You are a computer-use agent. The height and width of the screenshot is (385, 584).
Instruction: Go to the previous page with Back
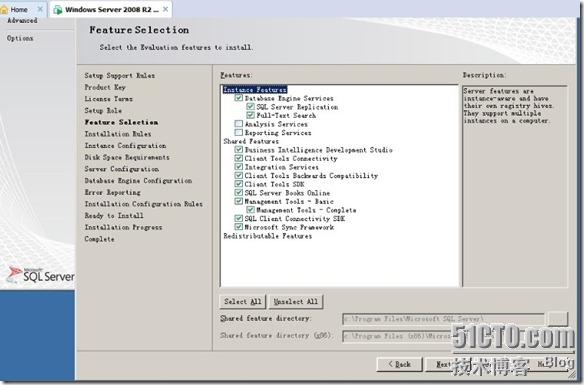pos(400,364)
